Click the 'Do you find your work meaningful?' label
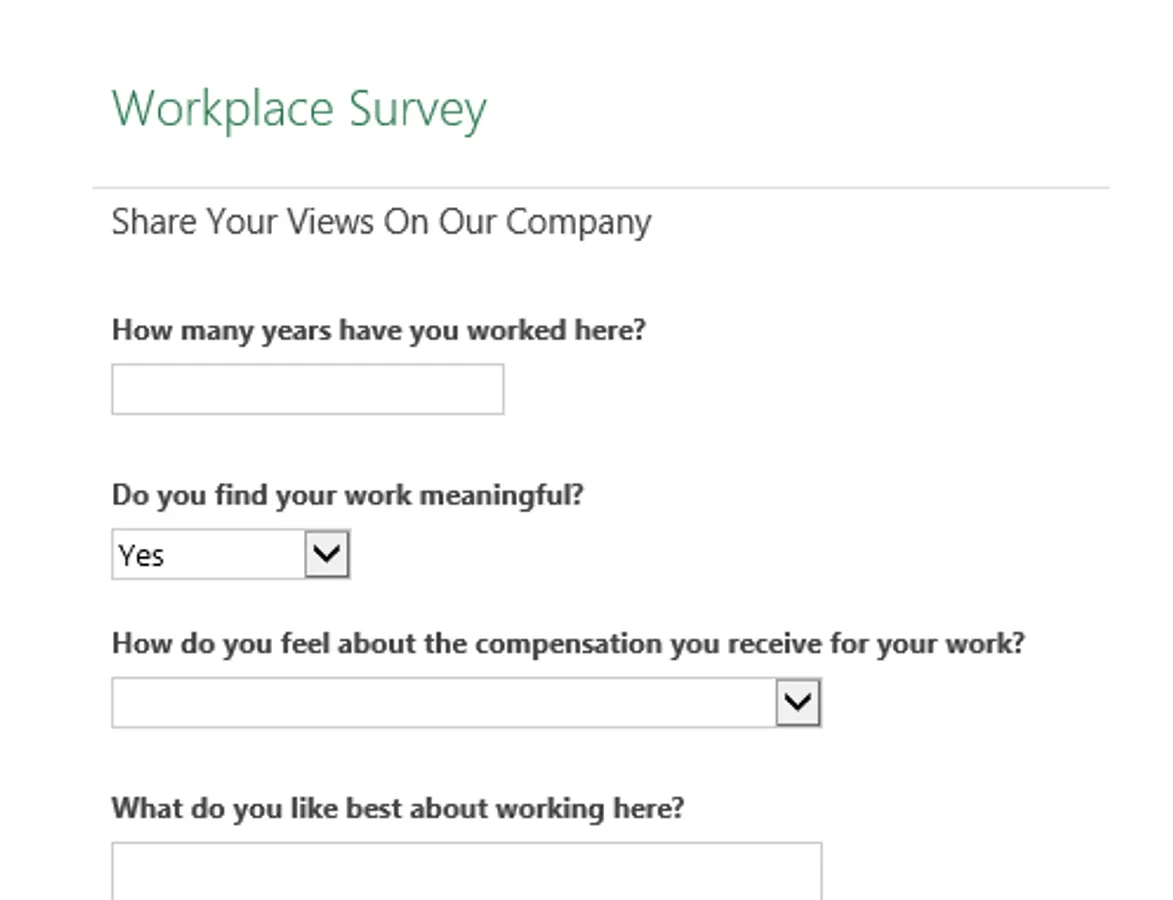1173x900 pixels. pyautogui.click(x=346, y=495)
